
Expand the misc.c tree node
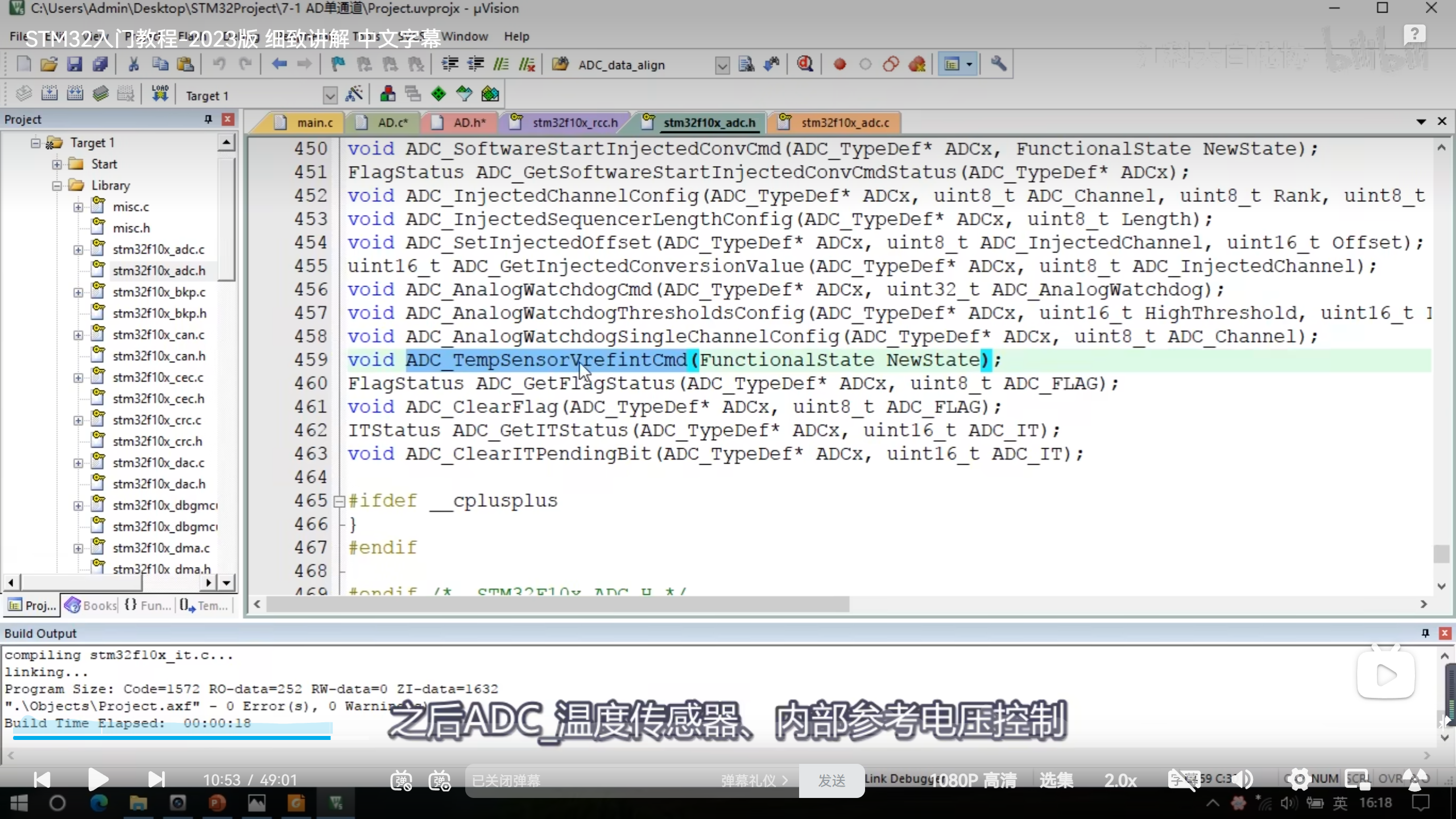click(78, 207)
